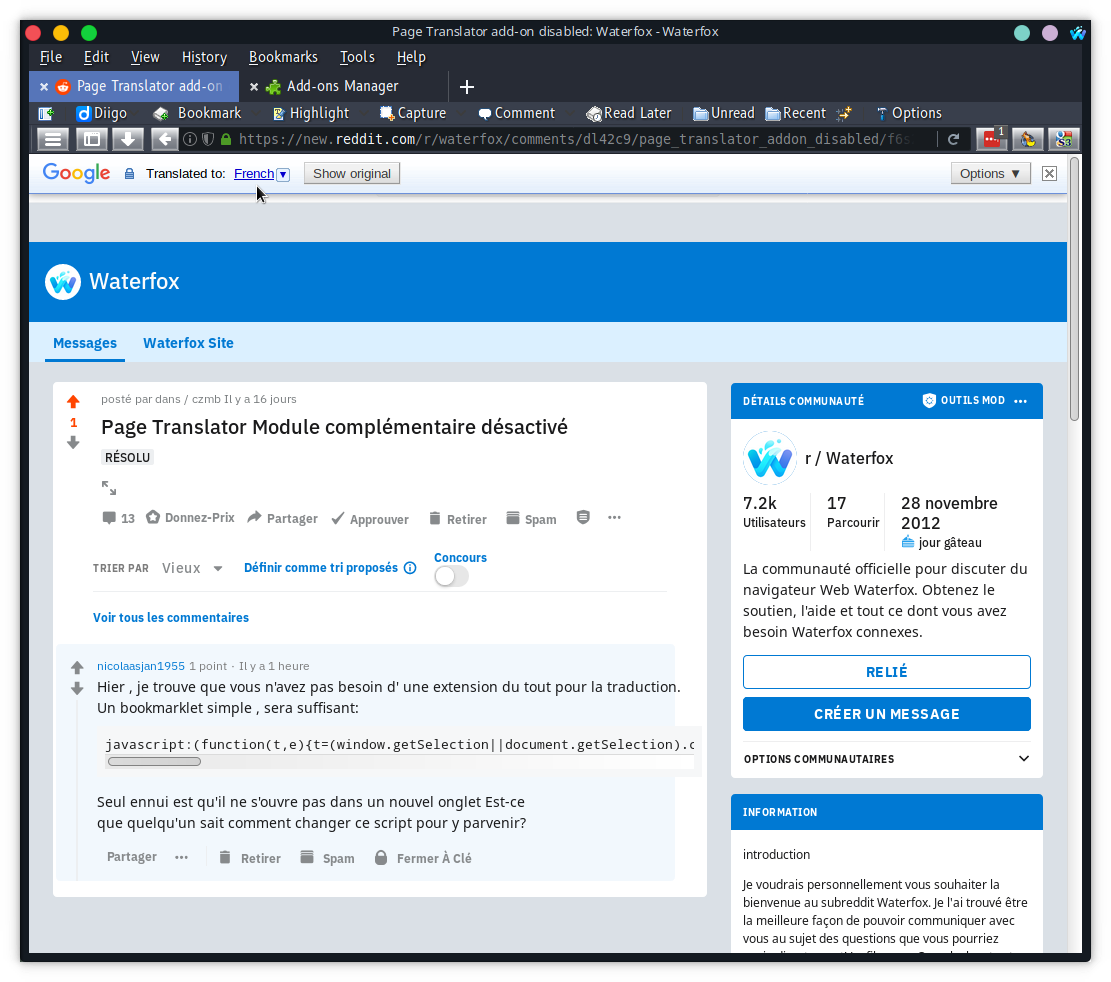
Task: Open the History menu
Action: point(204,57)
